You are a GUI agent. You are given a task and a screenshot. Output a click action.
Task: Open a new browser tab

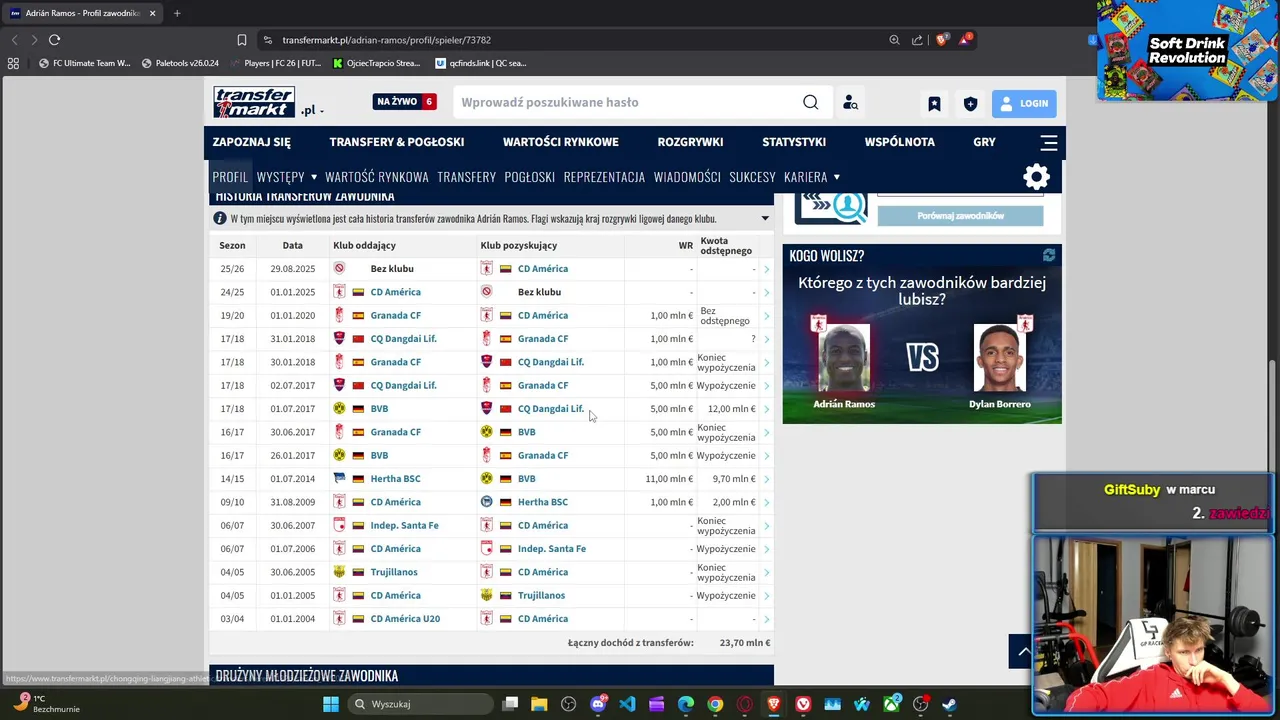tap(177, 13)
